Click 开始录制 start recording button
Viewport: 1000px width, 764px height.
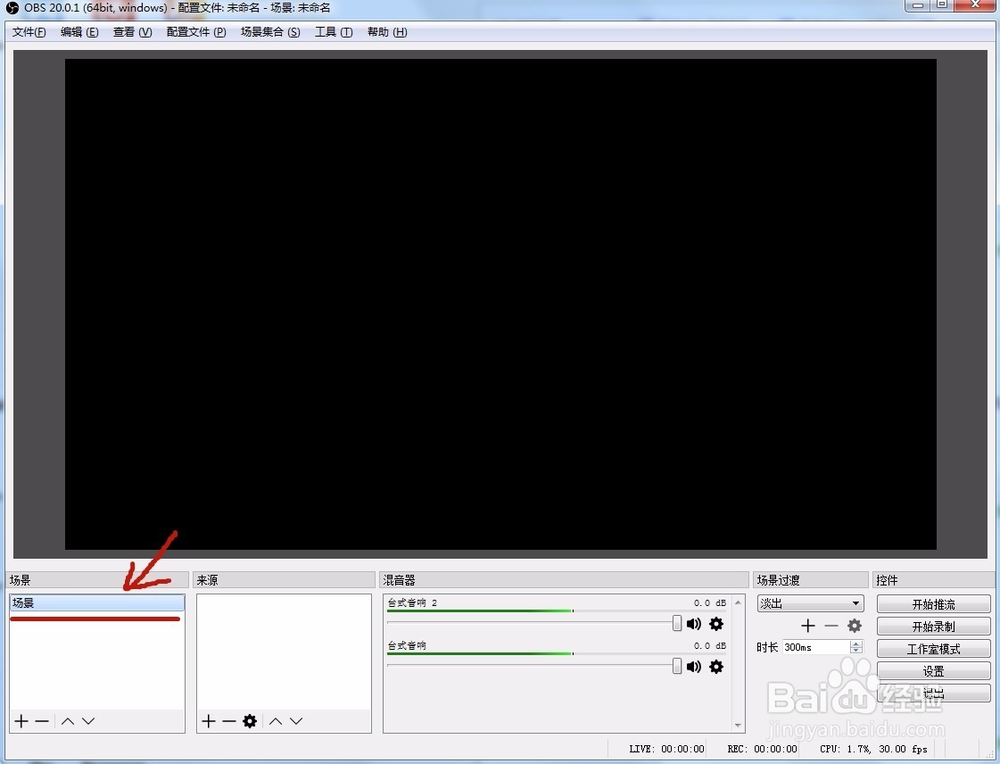pyautogui.click(x=934, y=626)
